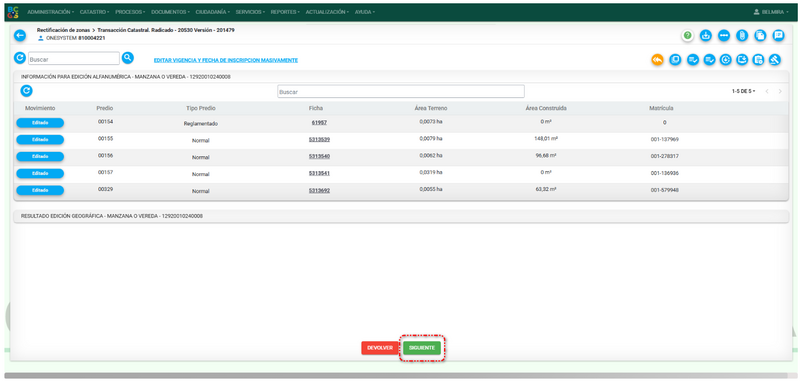Open the ADMINISTRACIÓN menu
Screen dimensions: 800x383
point(51,12)
